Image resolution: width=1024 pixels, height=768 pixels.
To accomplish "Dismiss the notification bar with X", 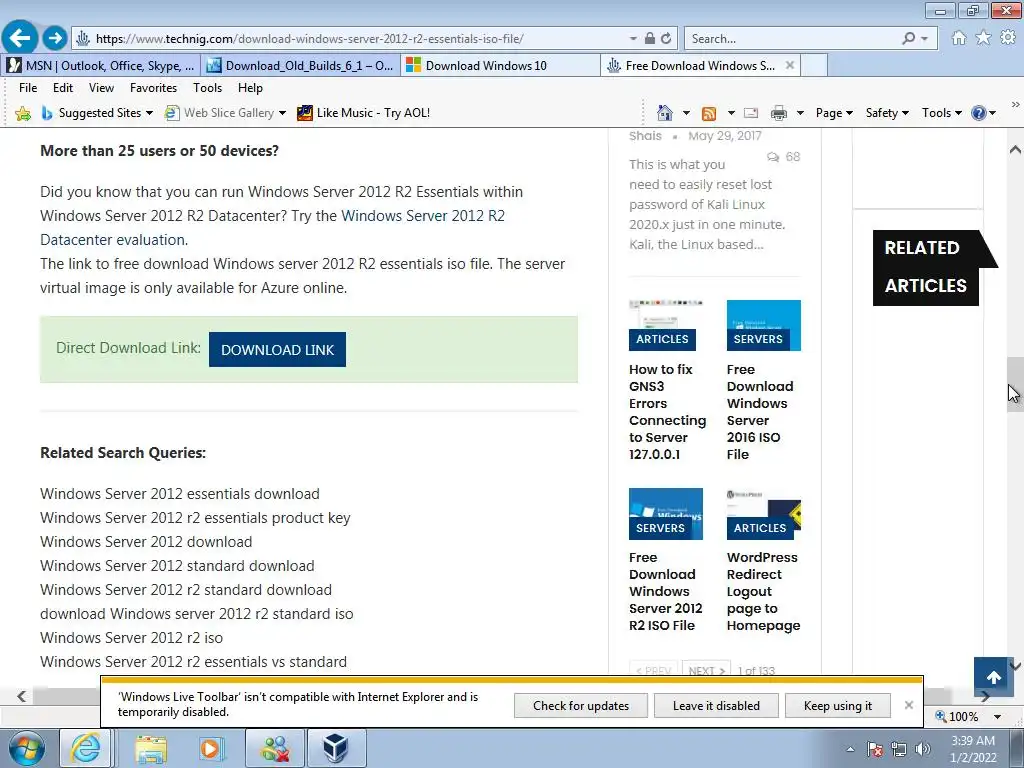I will (x=909, y=705).
